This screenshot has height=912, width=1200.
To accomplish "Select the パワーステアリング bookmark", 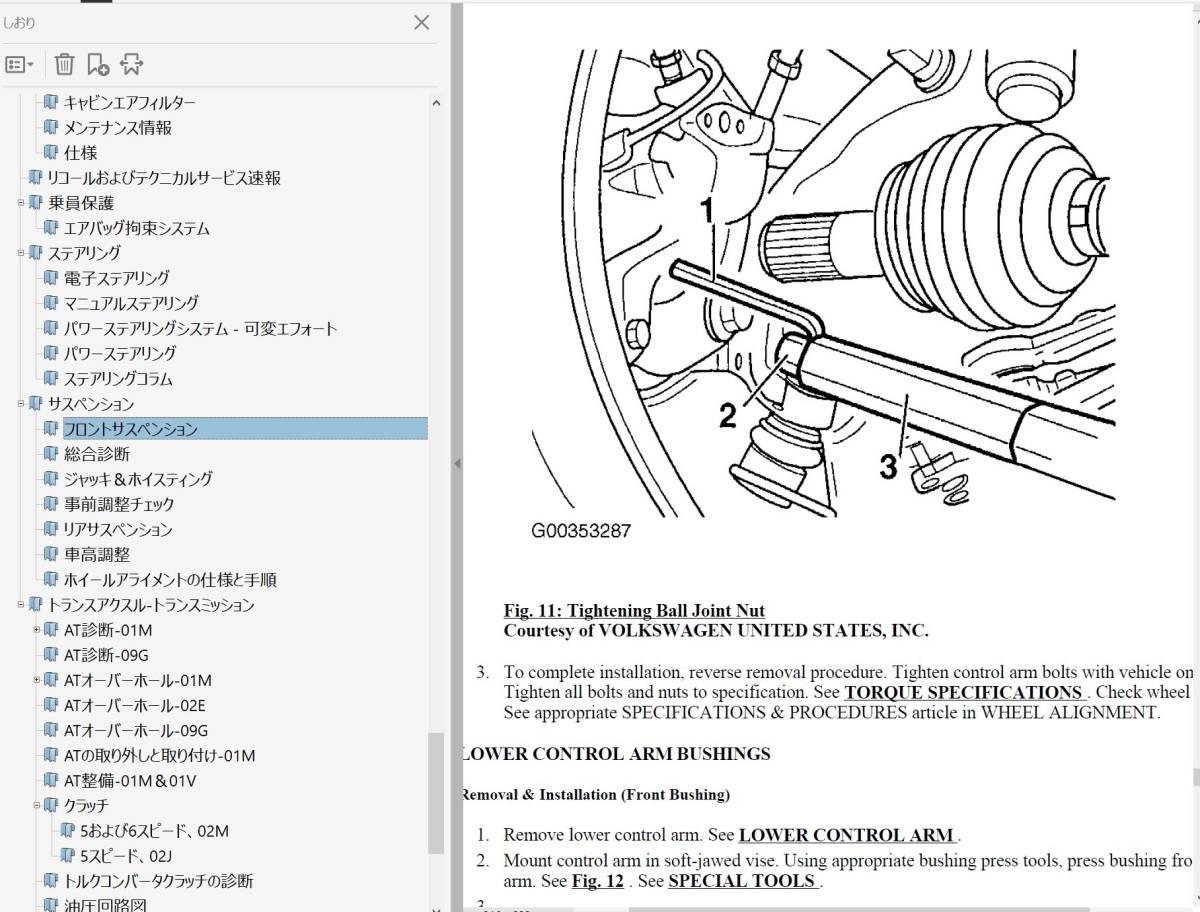I will tap(120, 353).
